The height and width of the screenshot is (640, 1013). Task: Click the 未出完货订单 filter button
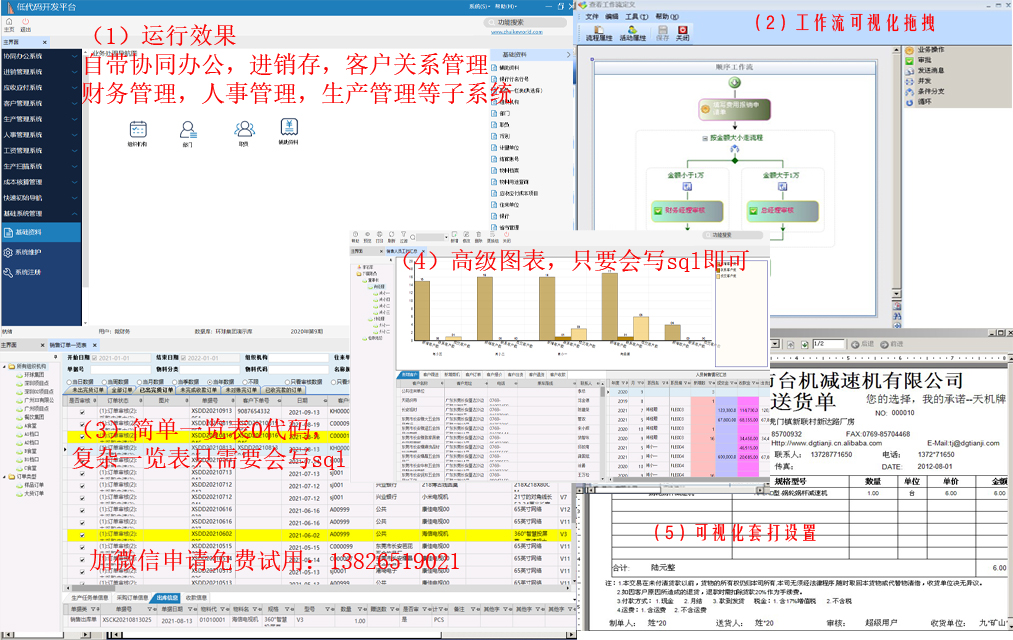point(87,390)
